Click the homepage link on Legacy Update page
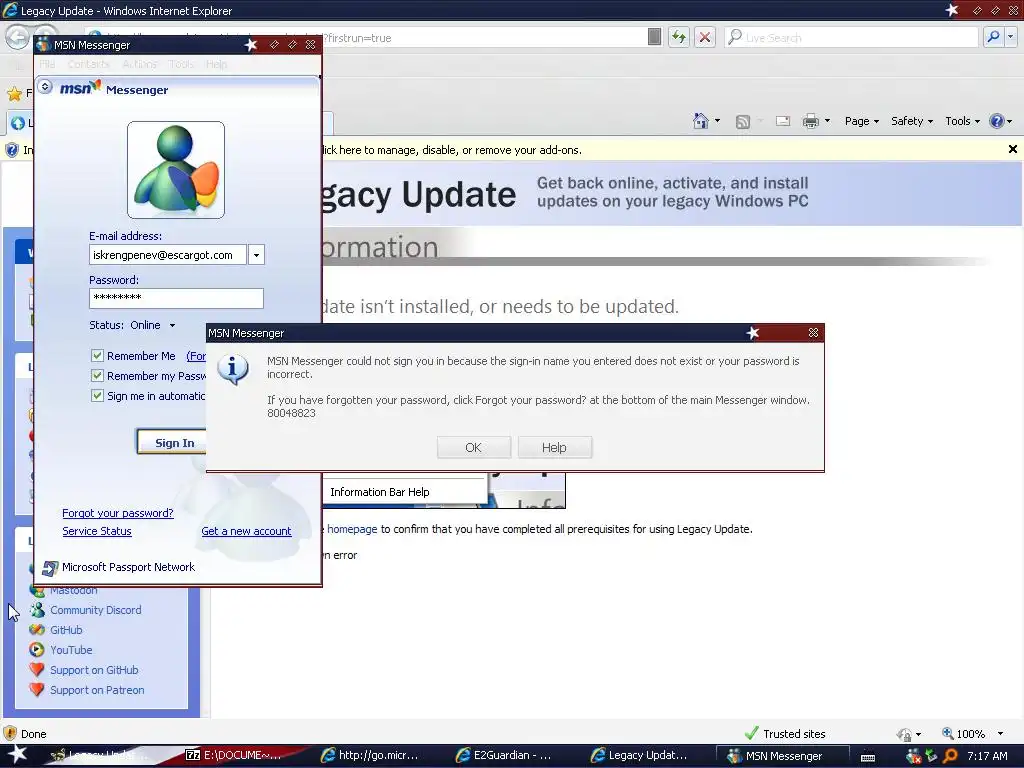Image resolution: width=1024 pixels, height=768 pixels. (352, 529)
